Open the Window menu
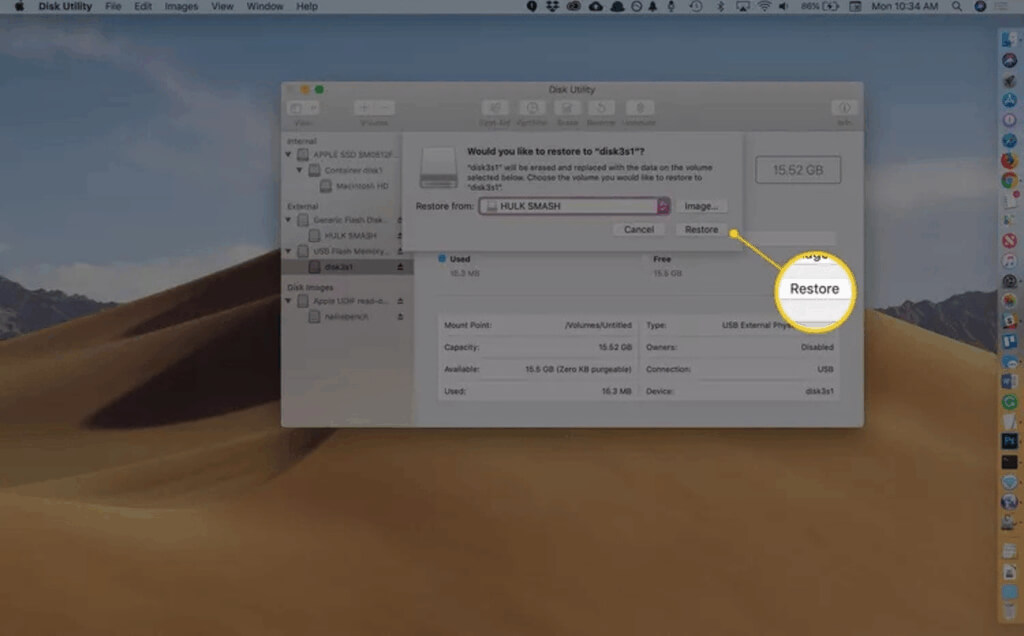1024x636 pixels. (x=264, y=7)
